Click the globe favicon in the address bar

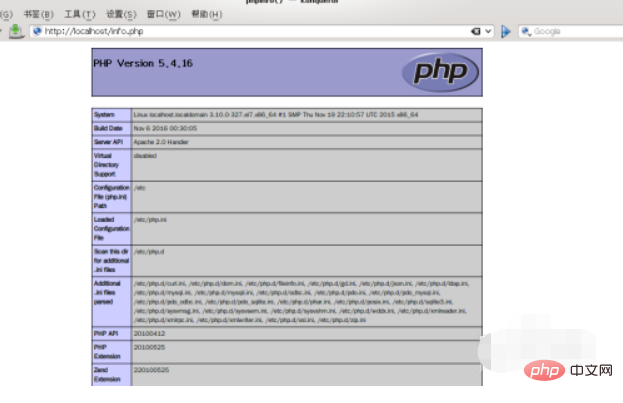[37, 31]
